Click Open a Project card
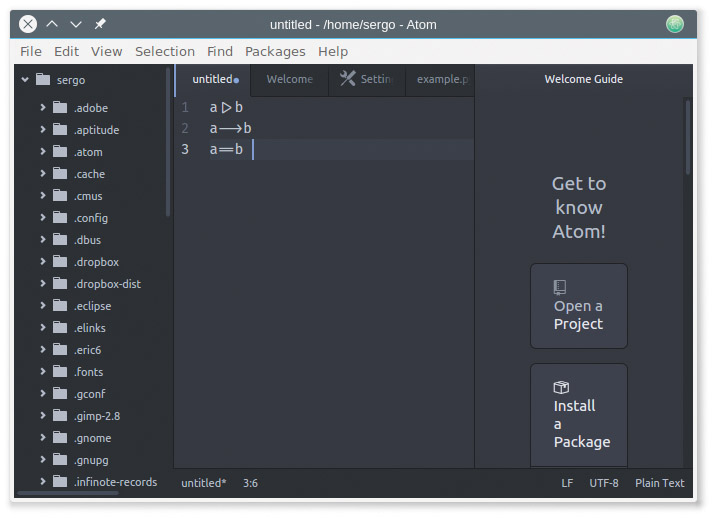Screen dimensions: 713x518 [579, 306]
